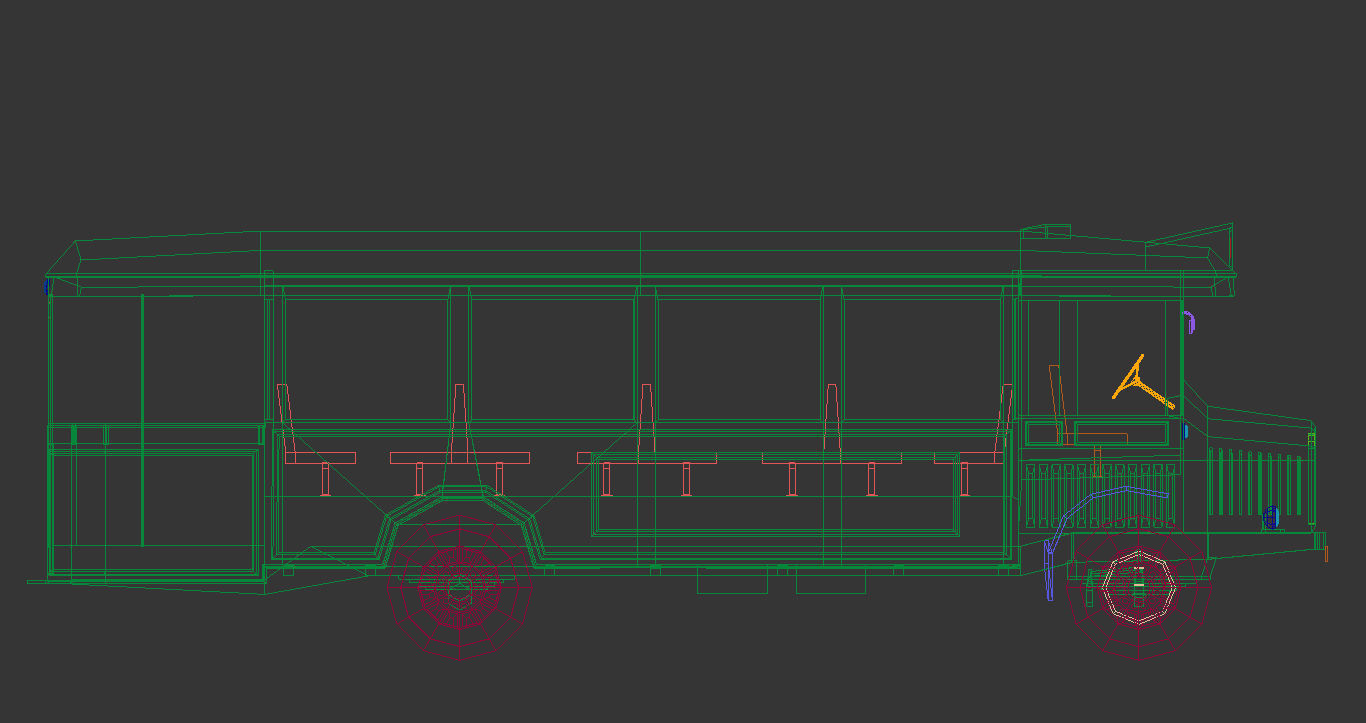Select the blue mud flap behind front wheel
The height and width of the screenshot is (723, 1366).
(1048, 571)
